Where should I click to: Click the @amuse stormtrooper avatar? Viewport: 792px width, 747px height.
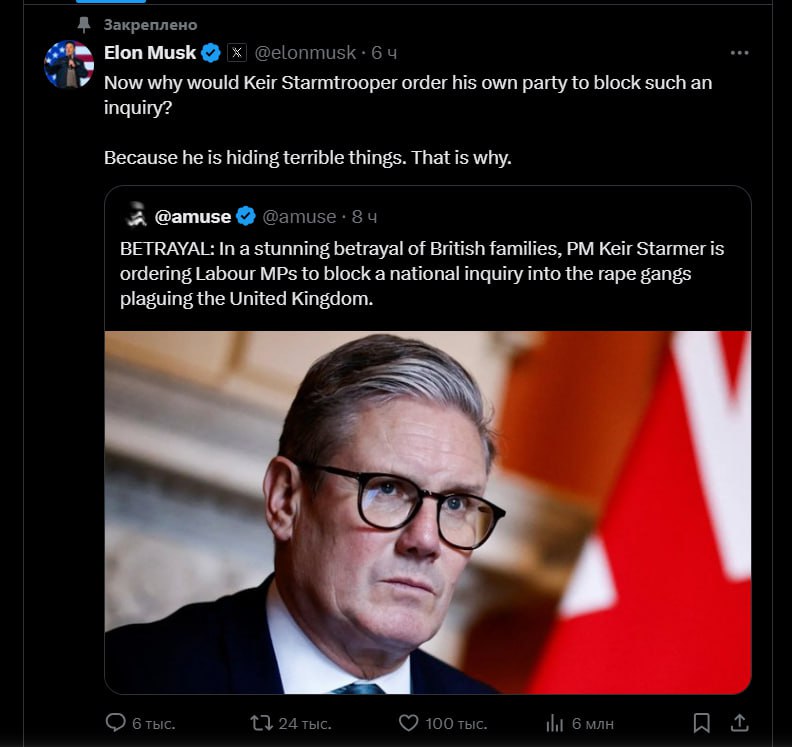point(135,216)
